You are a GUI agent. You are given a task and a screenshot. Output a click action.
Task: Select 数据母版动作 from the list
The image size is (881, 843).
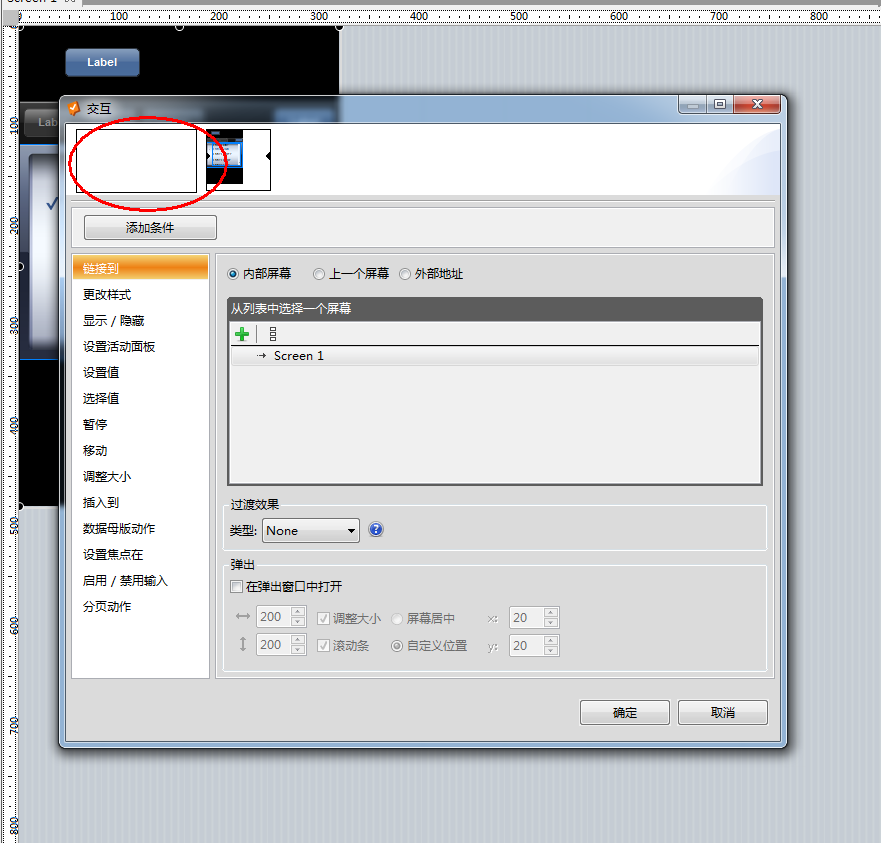(x=119, y=529)
